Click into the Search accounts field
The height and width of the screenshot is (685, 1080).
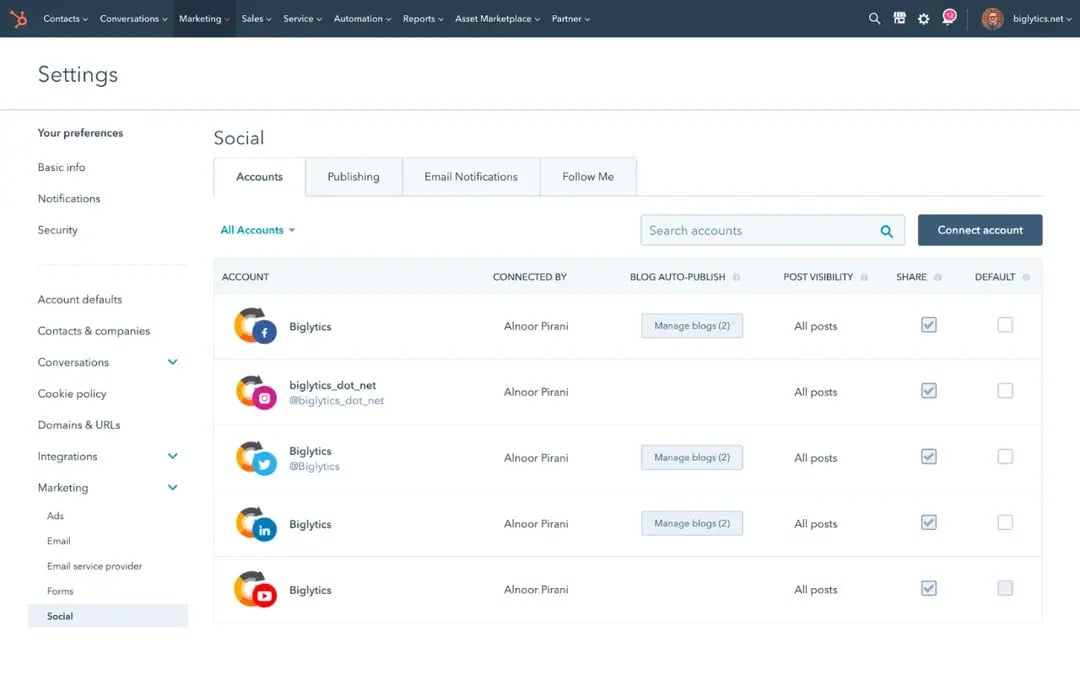(760, 230)
